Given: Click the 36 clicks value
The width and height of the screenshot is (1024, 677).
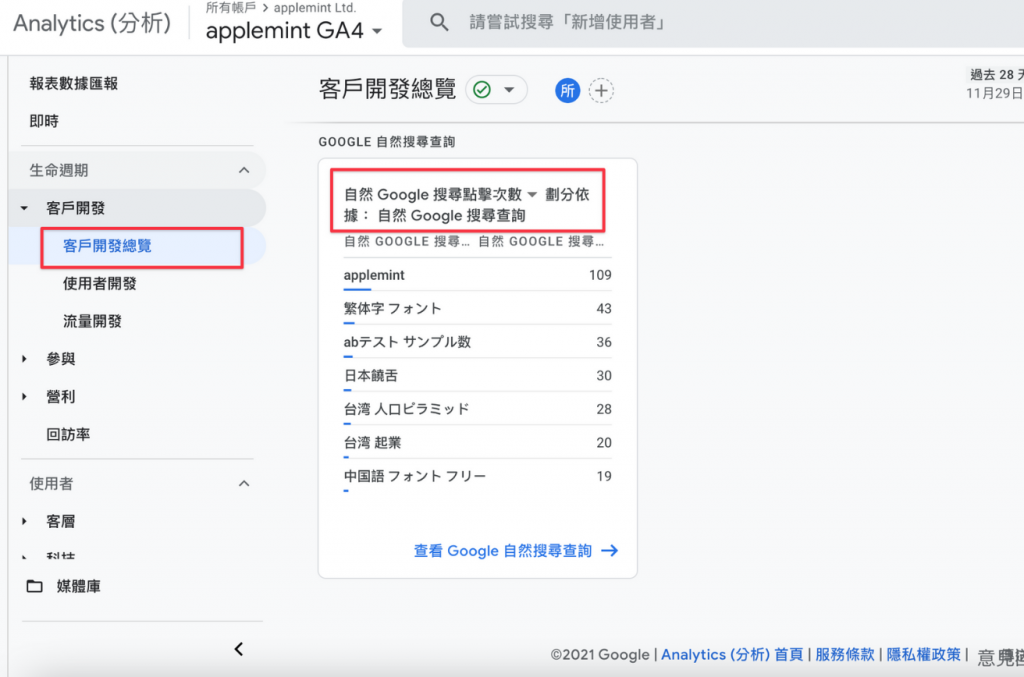Looking at the screenshot, I should 604,342.
